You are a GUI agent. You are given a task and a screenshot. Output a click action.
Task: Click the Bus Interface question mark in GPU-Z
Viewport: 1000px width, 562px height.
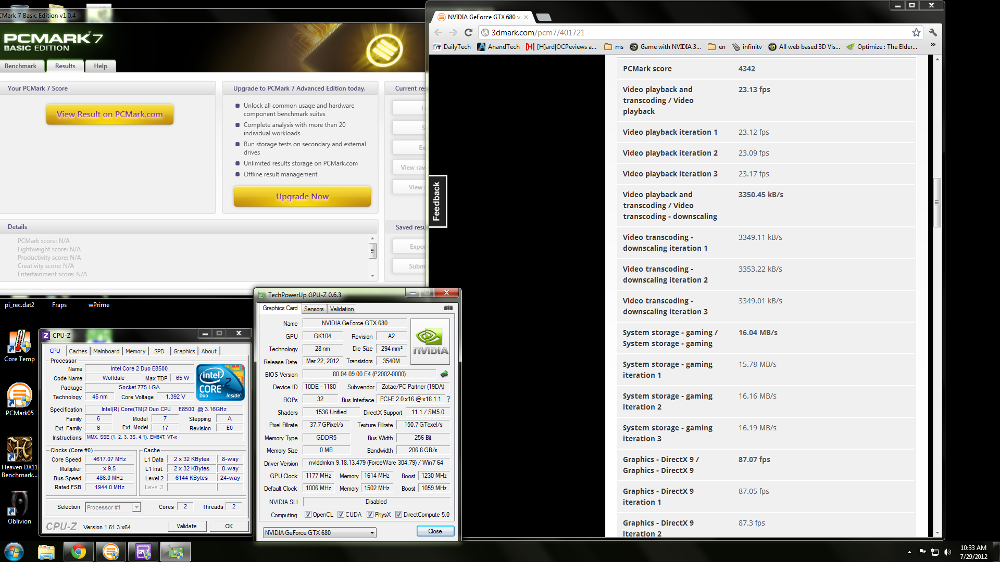click(448, 399)
